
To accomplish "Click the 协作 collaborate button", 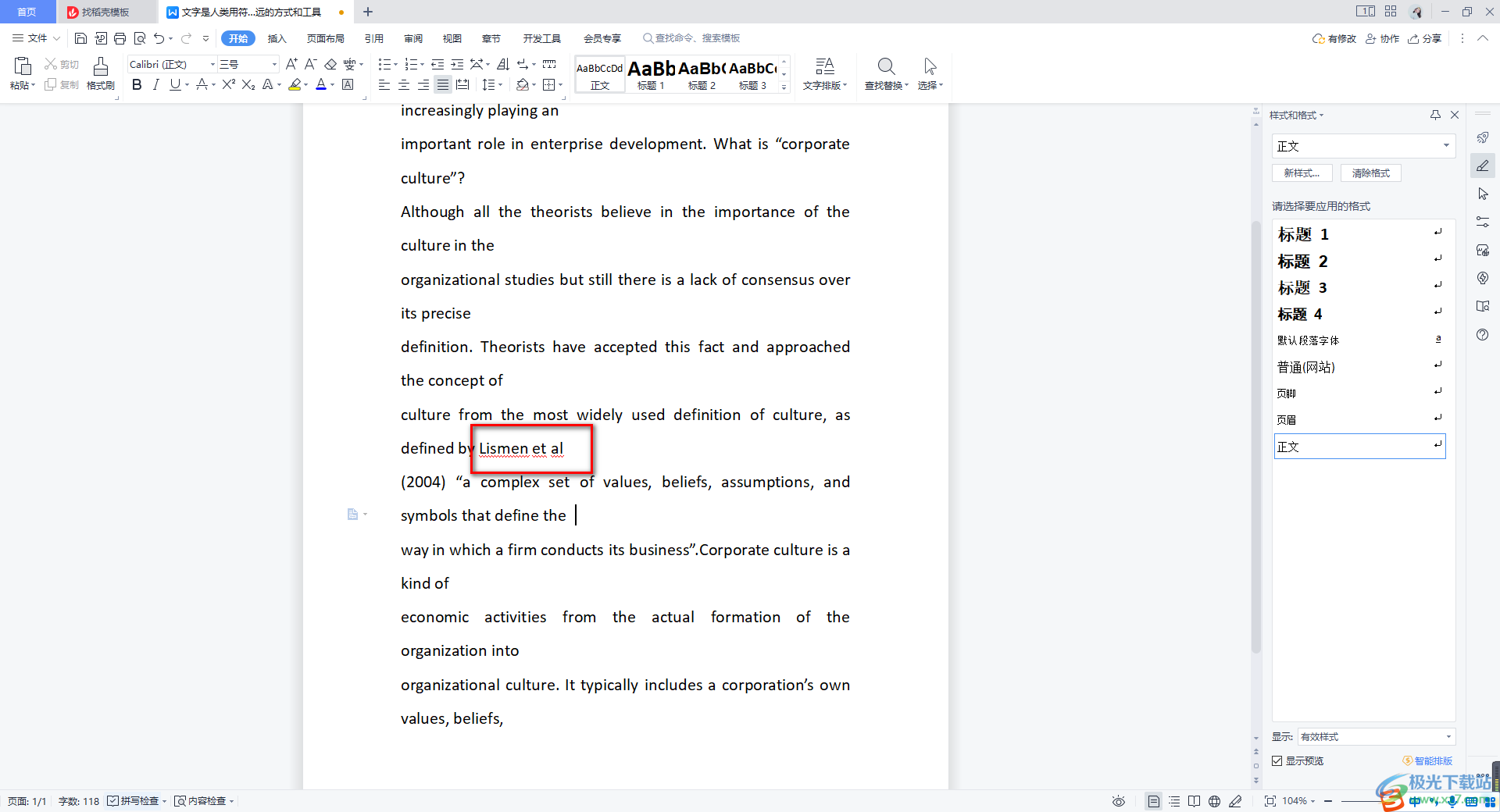I will click(x=1383, y=38).
